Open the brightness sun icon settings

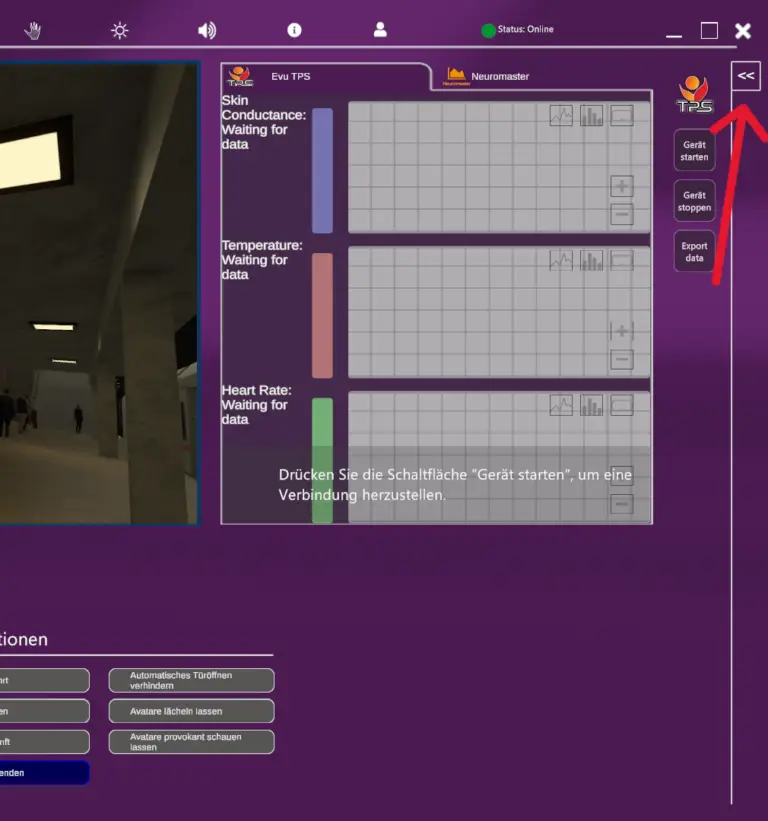120,30
